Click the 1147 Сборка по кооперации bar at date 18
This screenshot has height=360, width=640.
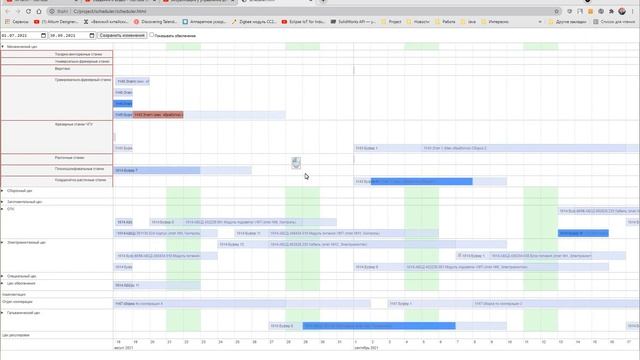(x=200, y=304)
